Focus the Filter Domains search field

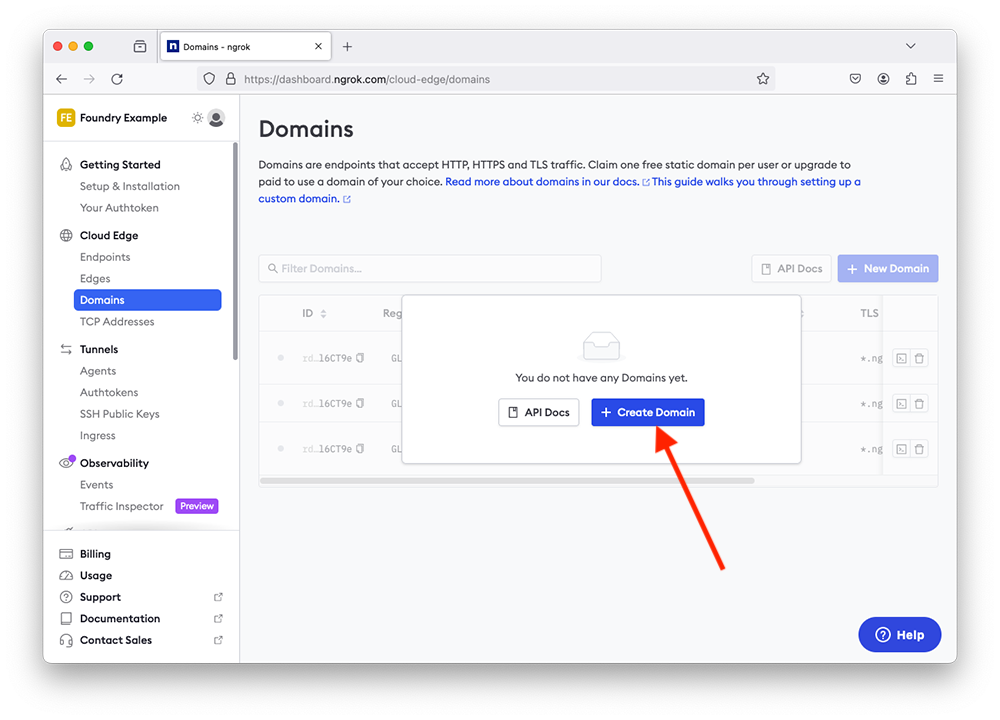click(429, 268)
